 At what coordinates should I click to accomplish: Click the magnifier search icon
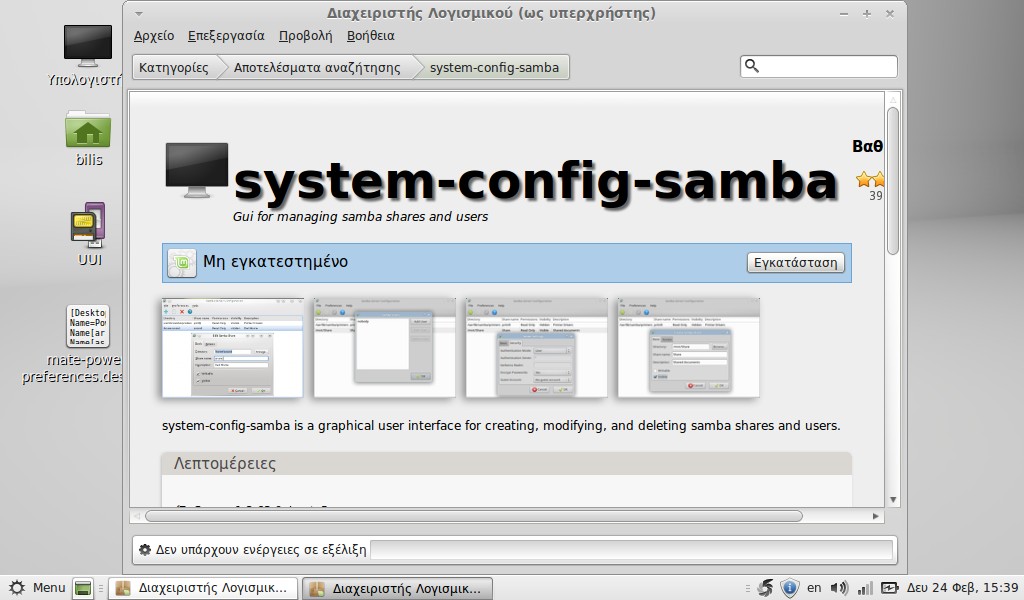[x=752, y=66]
